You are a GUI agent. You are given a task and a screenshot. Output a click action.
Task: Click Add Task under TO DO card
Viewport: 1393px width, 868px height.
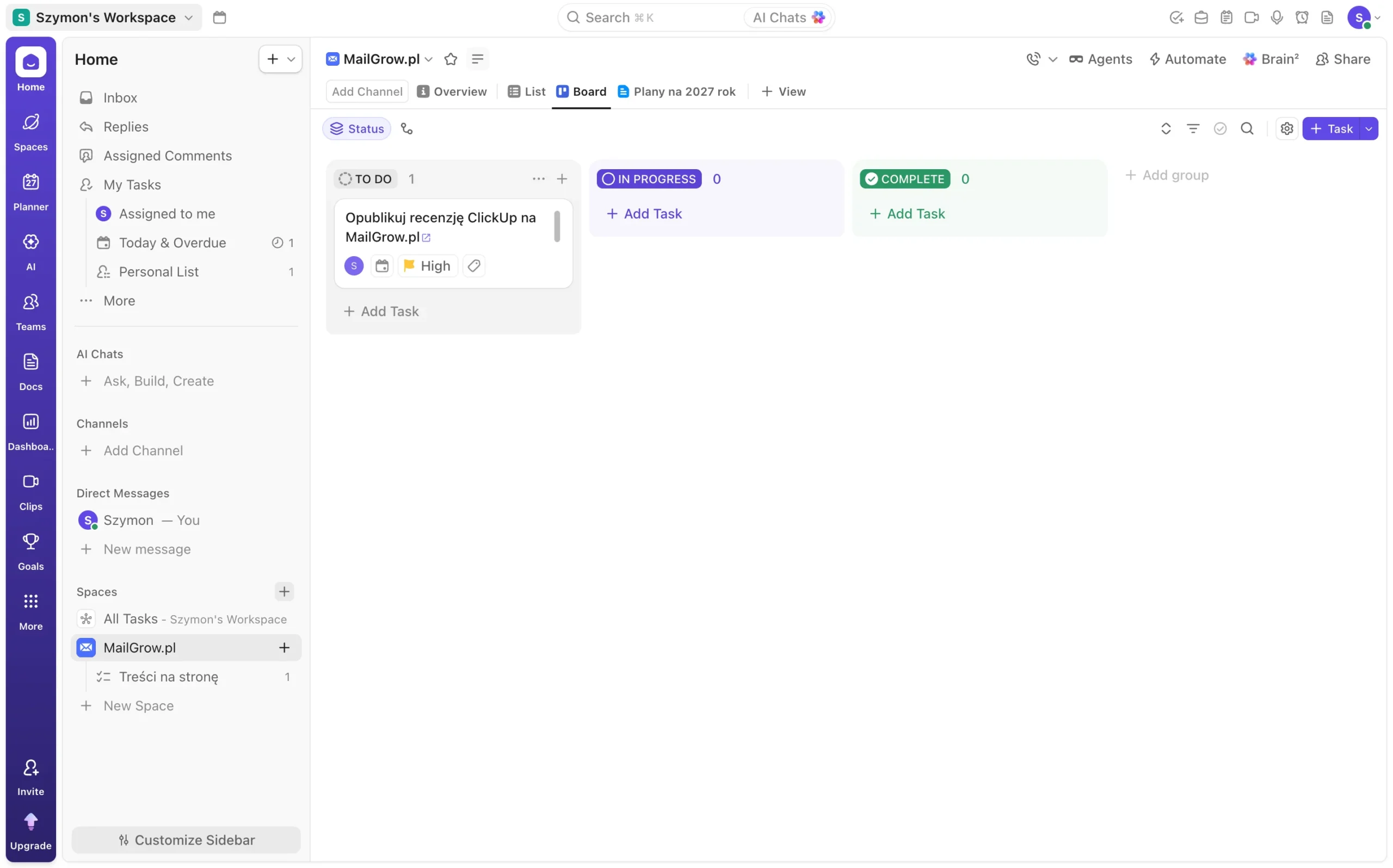381,311
